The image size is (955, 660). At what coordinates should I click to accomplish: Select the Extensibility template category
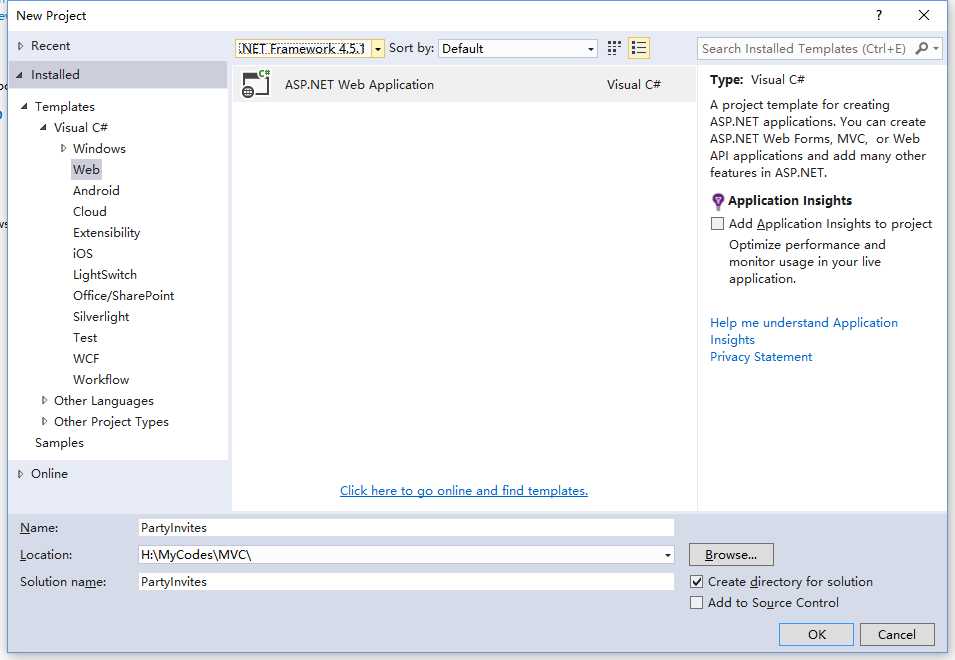(x=107, y=233)
